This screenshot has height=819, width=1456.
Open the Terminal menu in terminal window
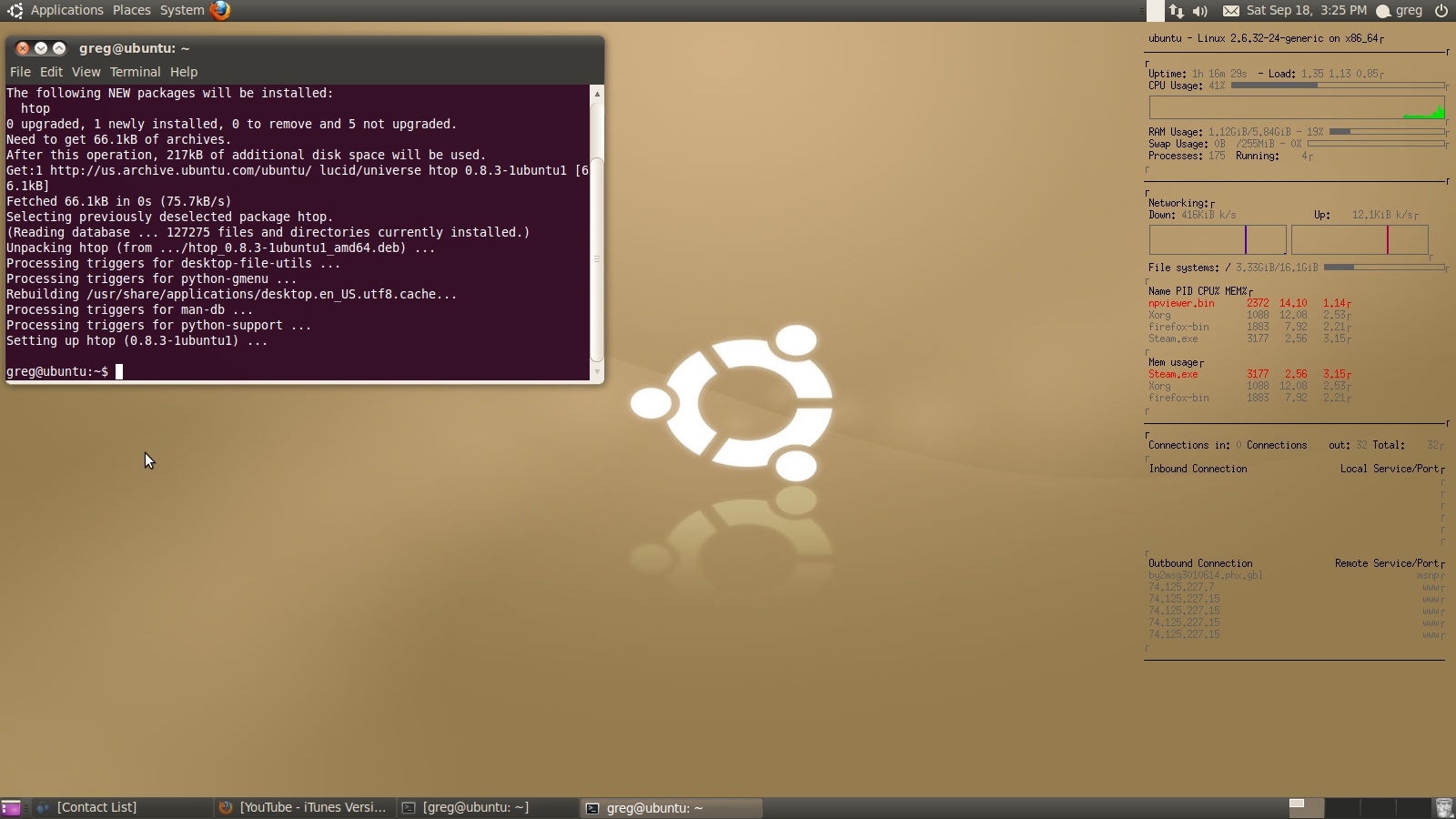tap(135, 72)
